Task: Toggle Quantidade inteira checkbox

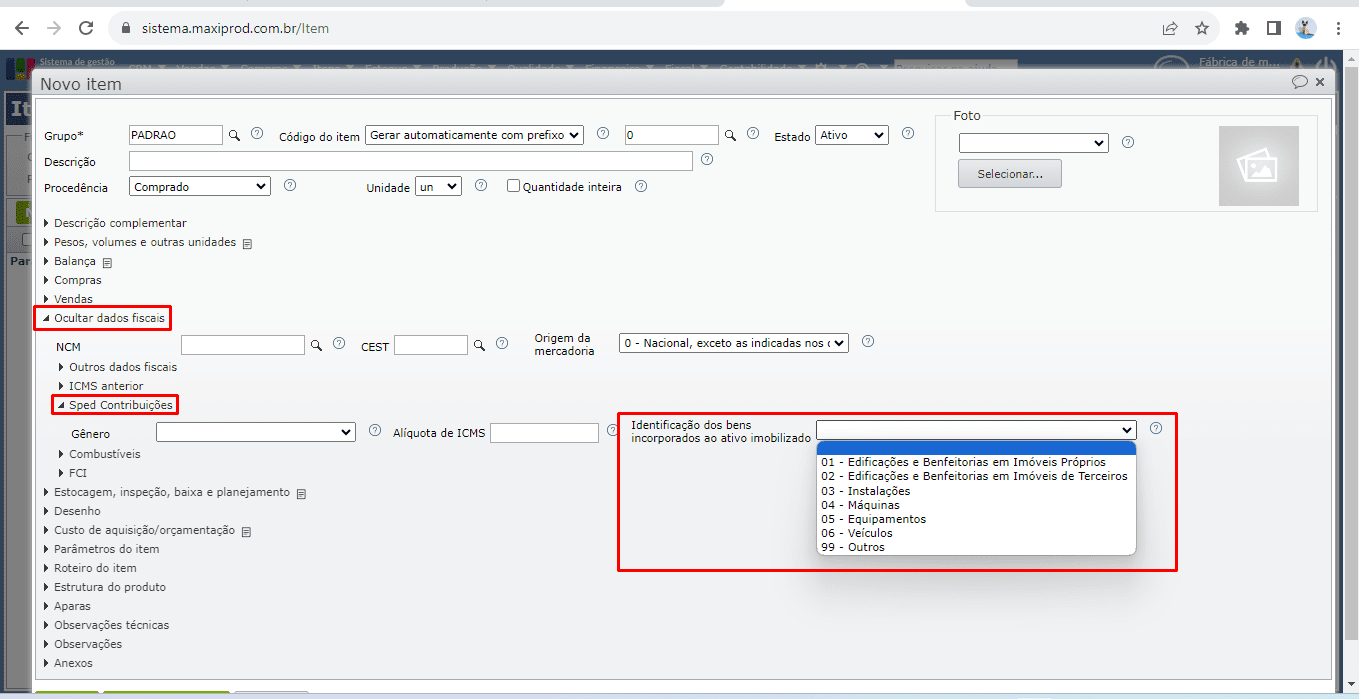Action: coord(514,185)
